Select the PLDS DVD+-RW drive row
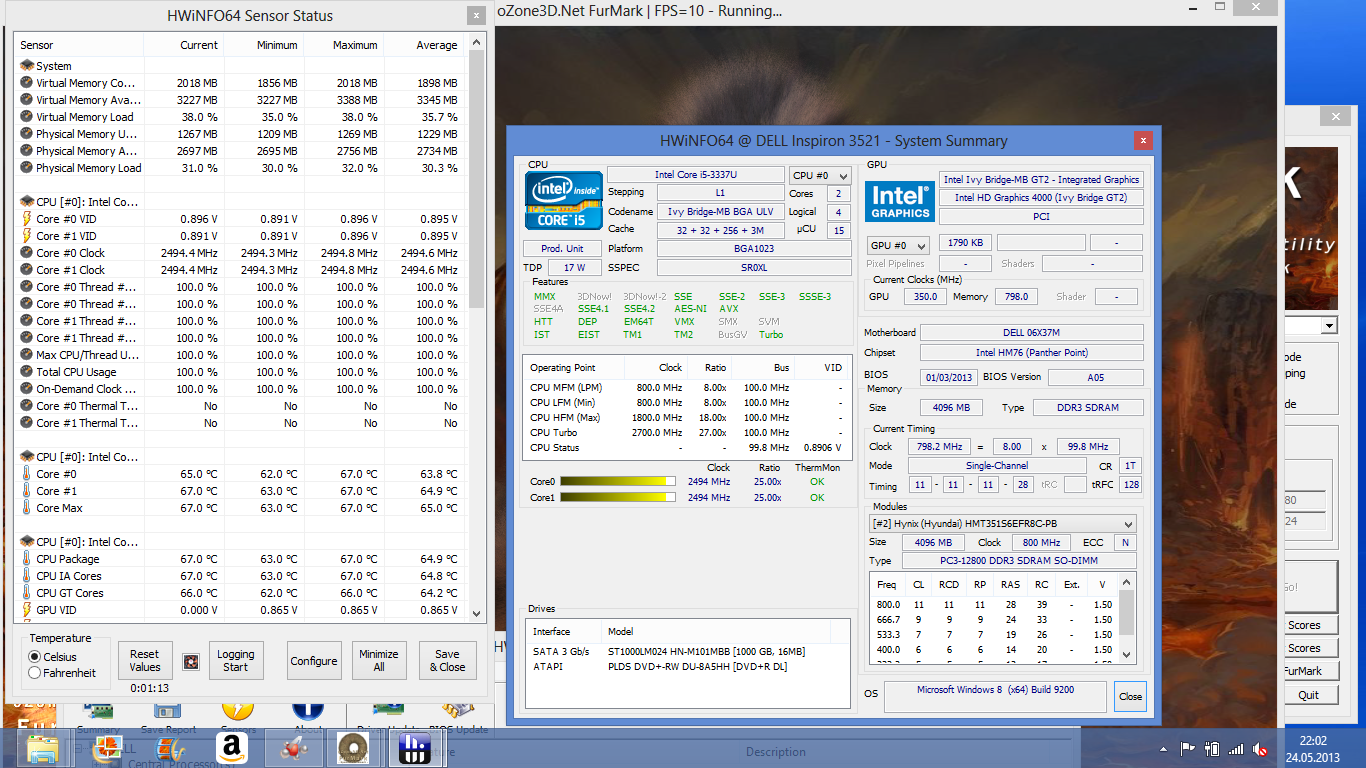Screen dimensions: 1366x768 688,666
